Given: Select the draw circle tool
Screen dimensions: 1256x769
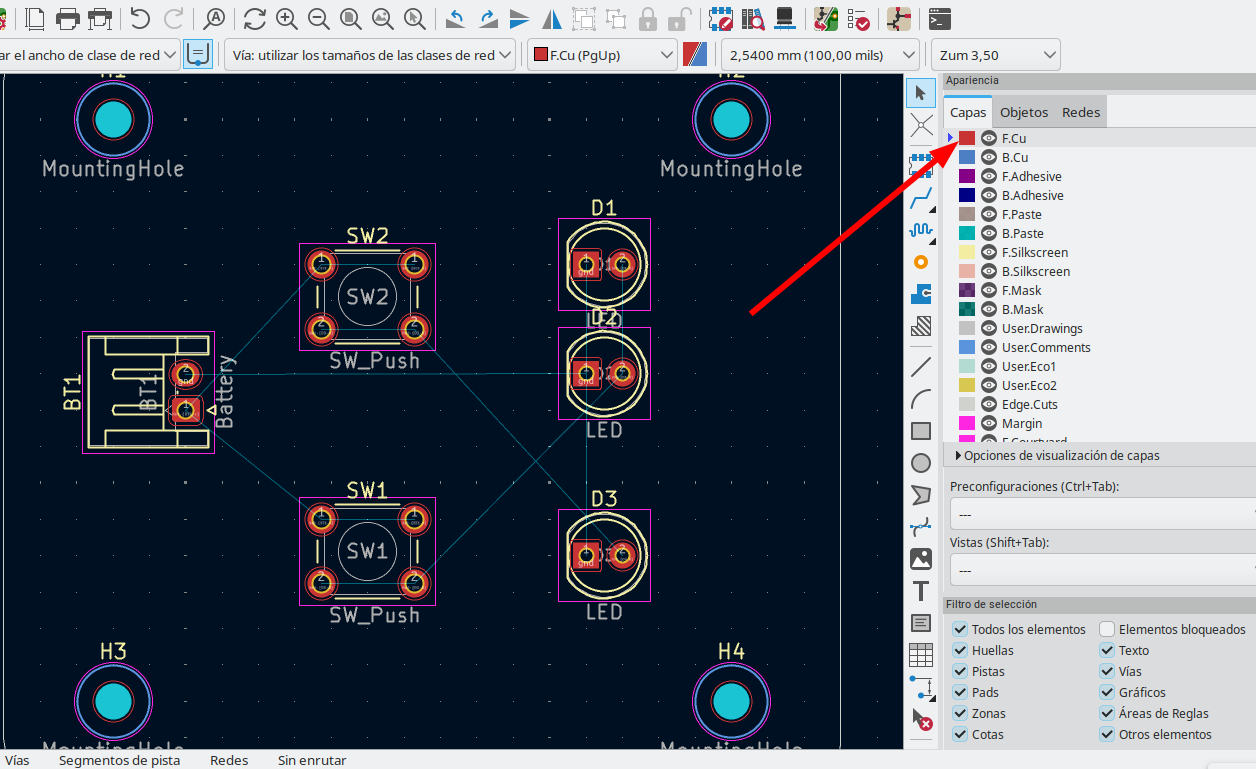Looking at the screenshot, I should coord(921,463).
